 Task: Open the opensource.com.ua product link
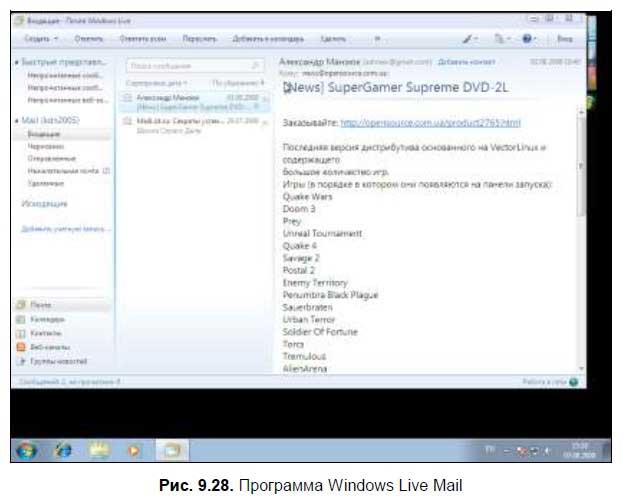pyautogui.click(x=430, y=123)
